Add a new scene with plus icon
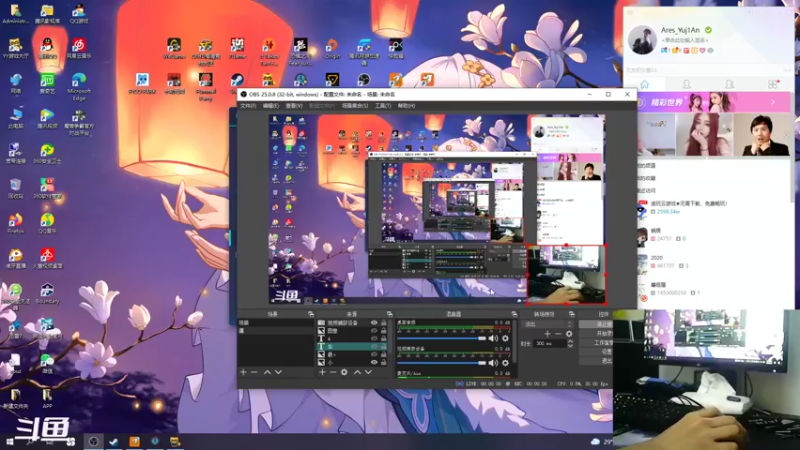This screenshot has width=800, height=450. 243,372
